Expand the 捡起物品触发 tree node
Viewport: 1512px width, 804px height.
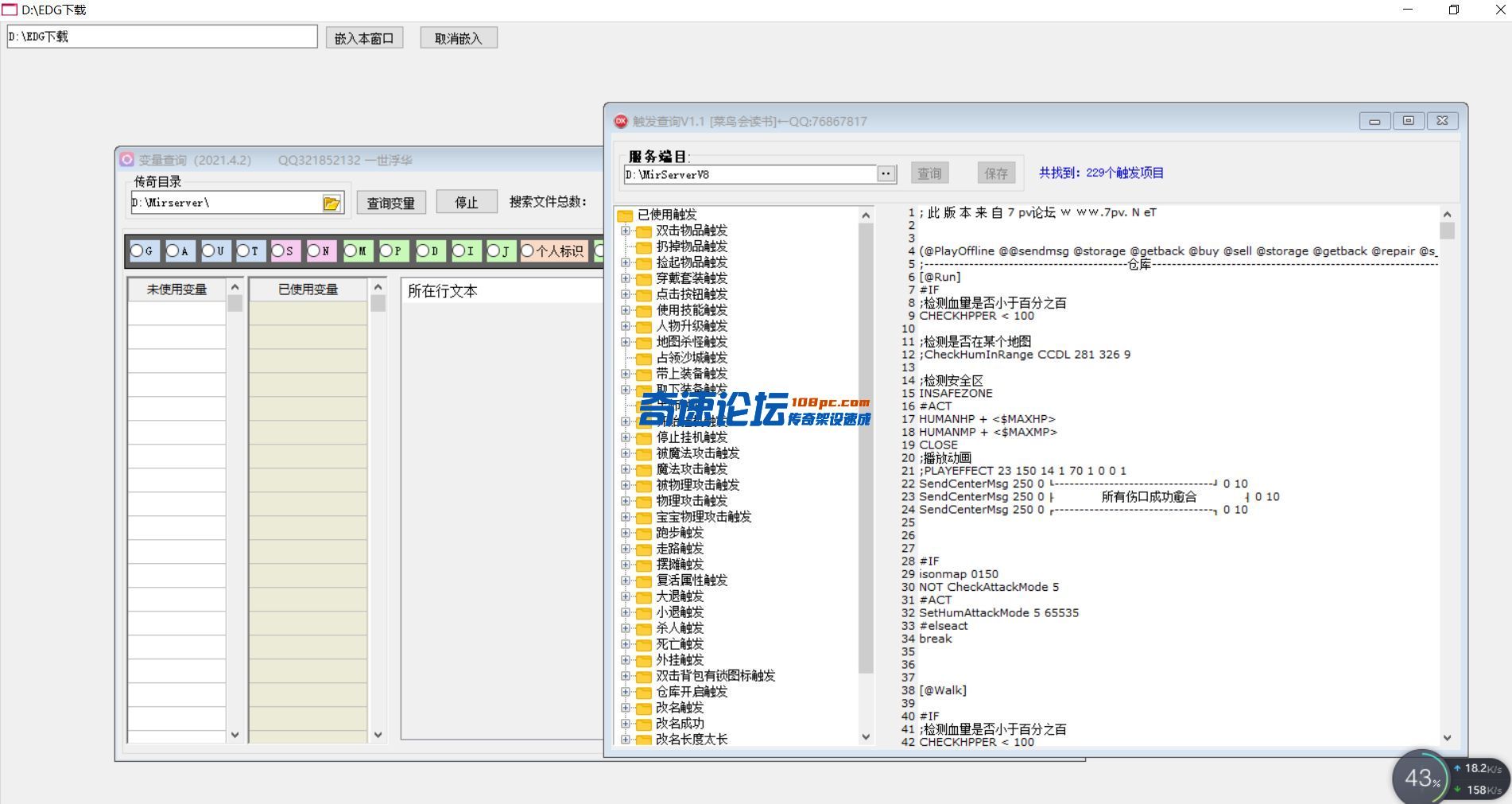coord(626,262)
